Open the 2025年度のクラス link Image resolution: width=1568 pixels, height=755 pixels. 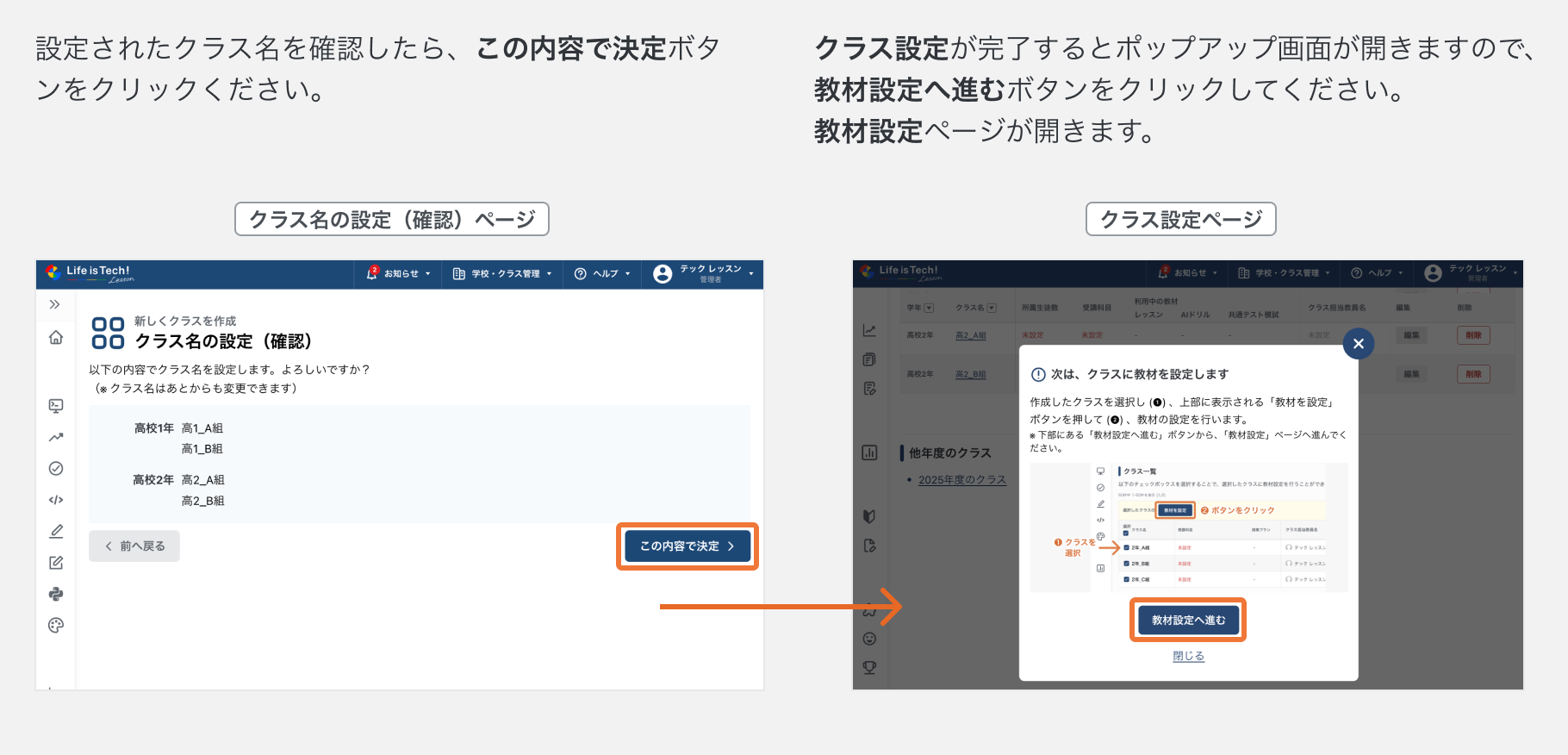tap(962, 480)
